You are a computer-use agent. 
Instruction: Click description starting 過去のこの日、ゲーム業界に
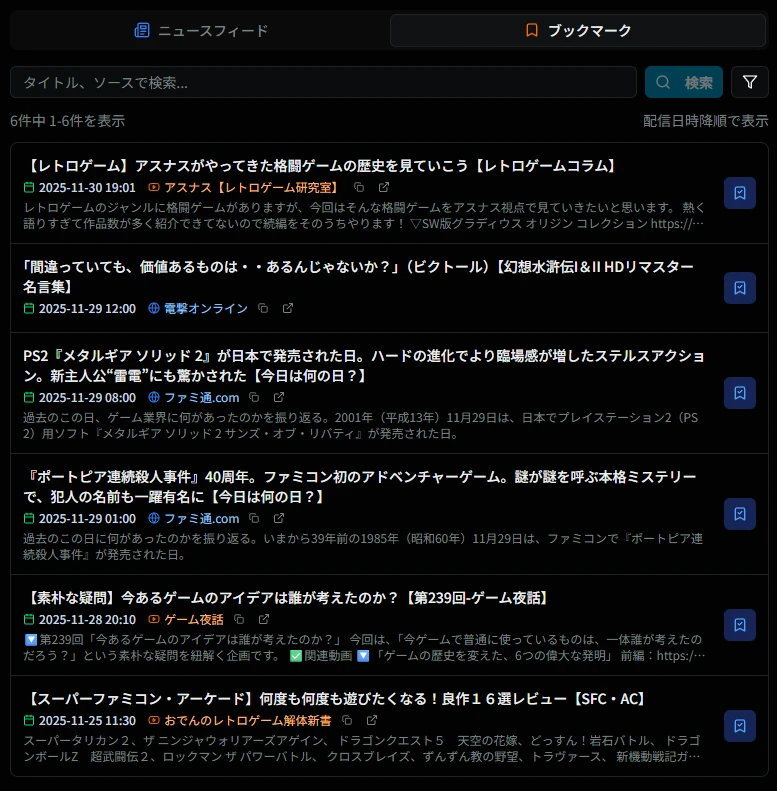click(x=361, y=426)
